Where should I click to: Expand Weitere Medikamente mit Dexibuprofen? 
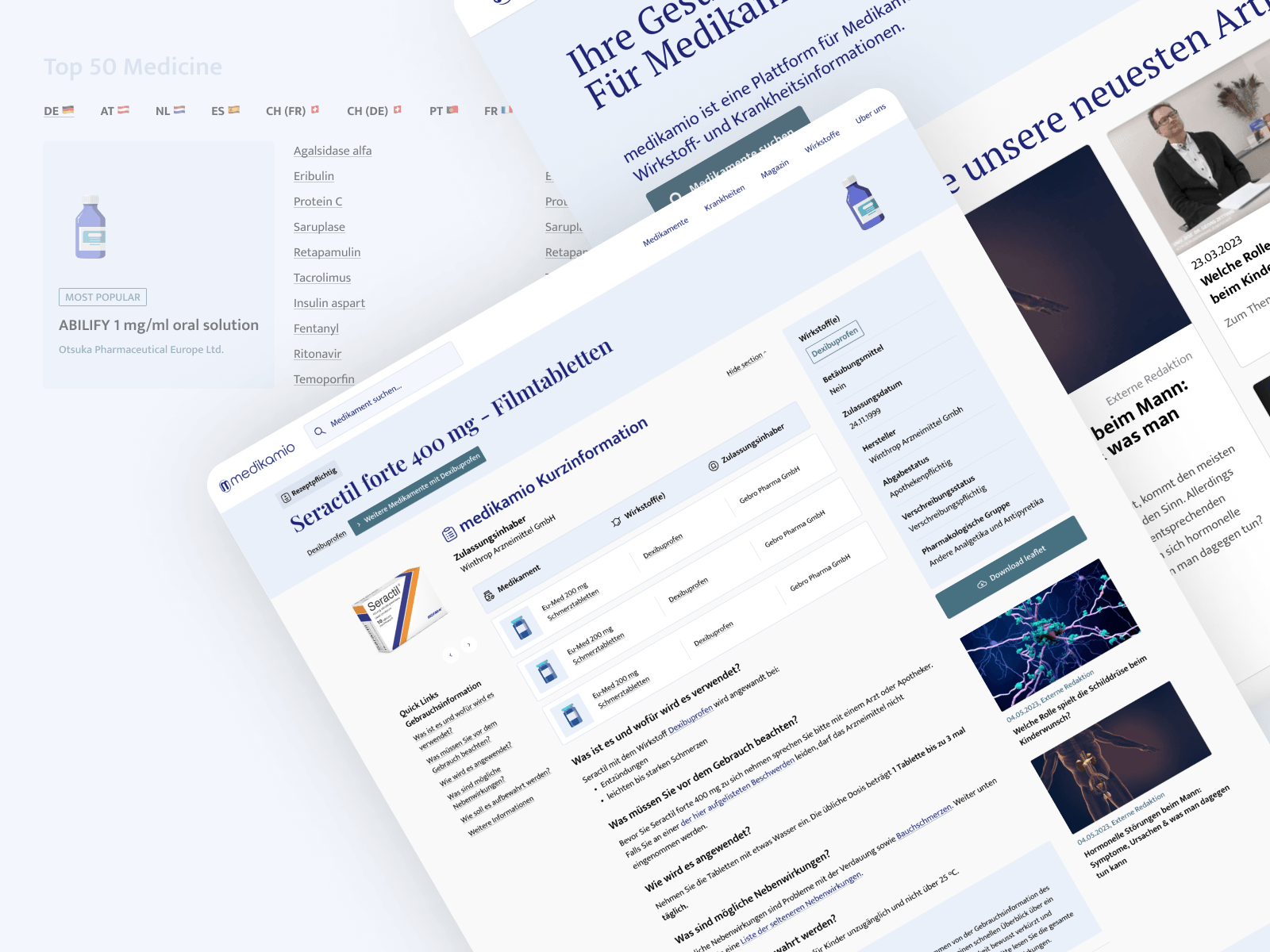coord(418,492)
